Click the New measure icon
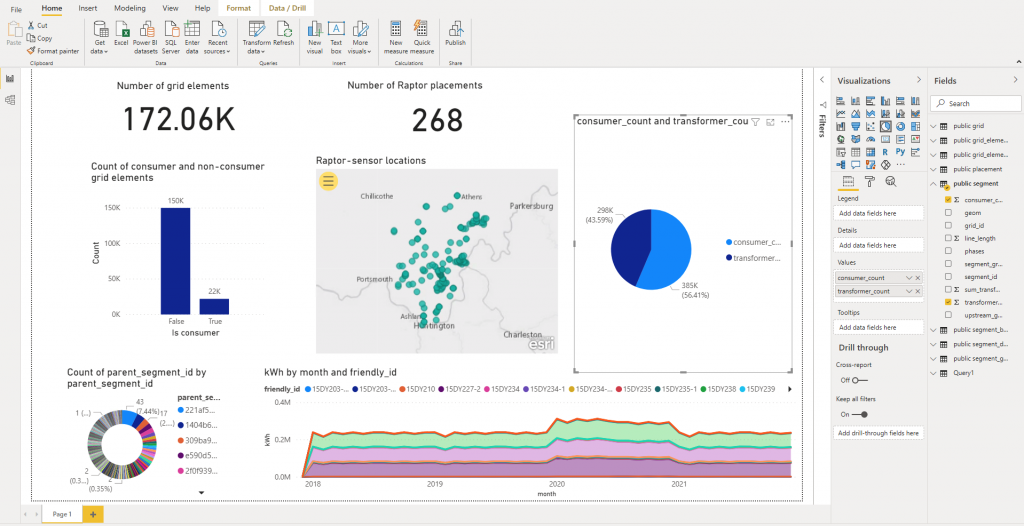The width and height of the screenshot is (1024, 526). coord(396,29)
